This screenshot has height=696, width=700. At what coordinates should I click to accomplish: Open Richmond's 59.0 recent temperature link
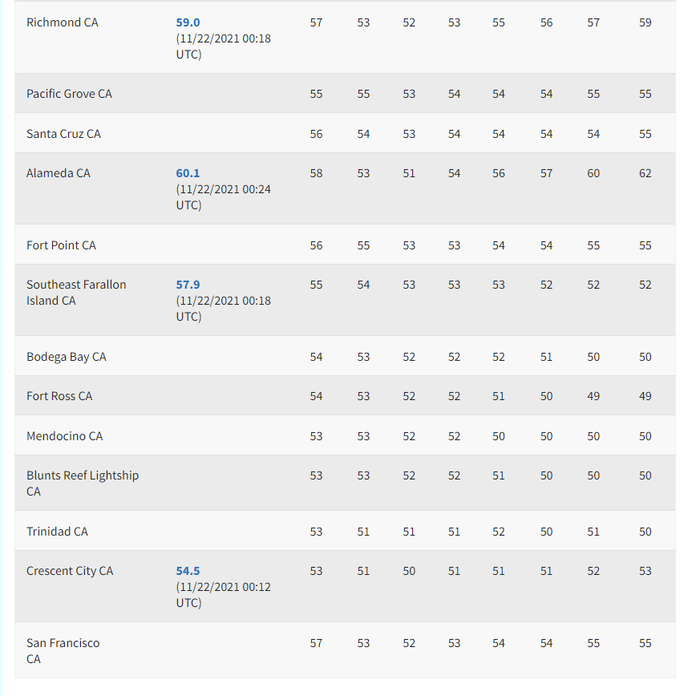click(x=187, y=22)
